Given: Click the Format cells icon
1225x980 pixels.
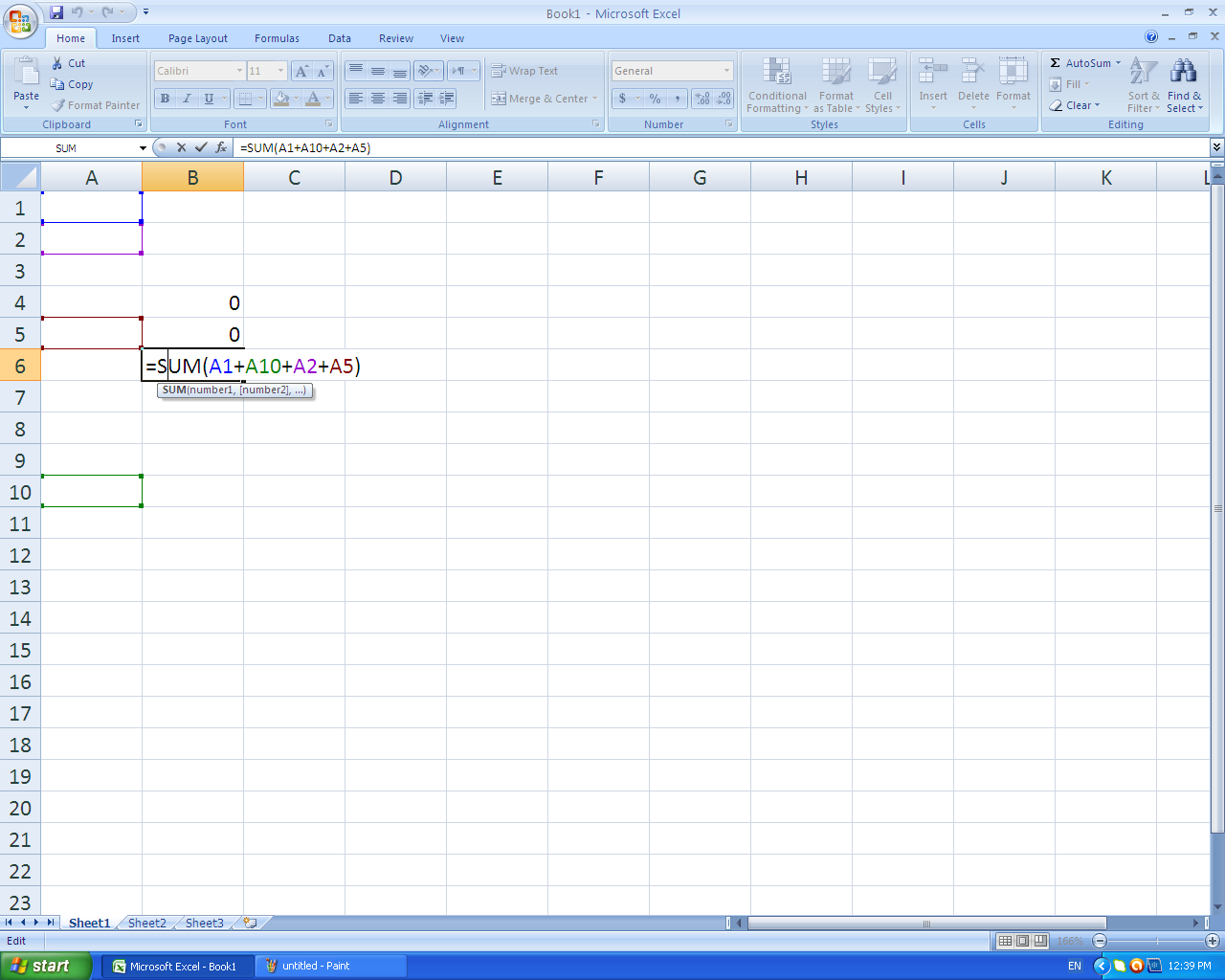Looking at the screenshot, I should tap(1013, 72).
